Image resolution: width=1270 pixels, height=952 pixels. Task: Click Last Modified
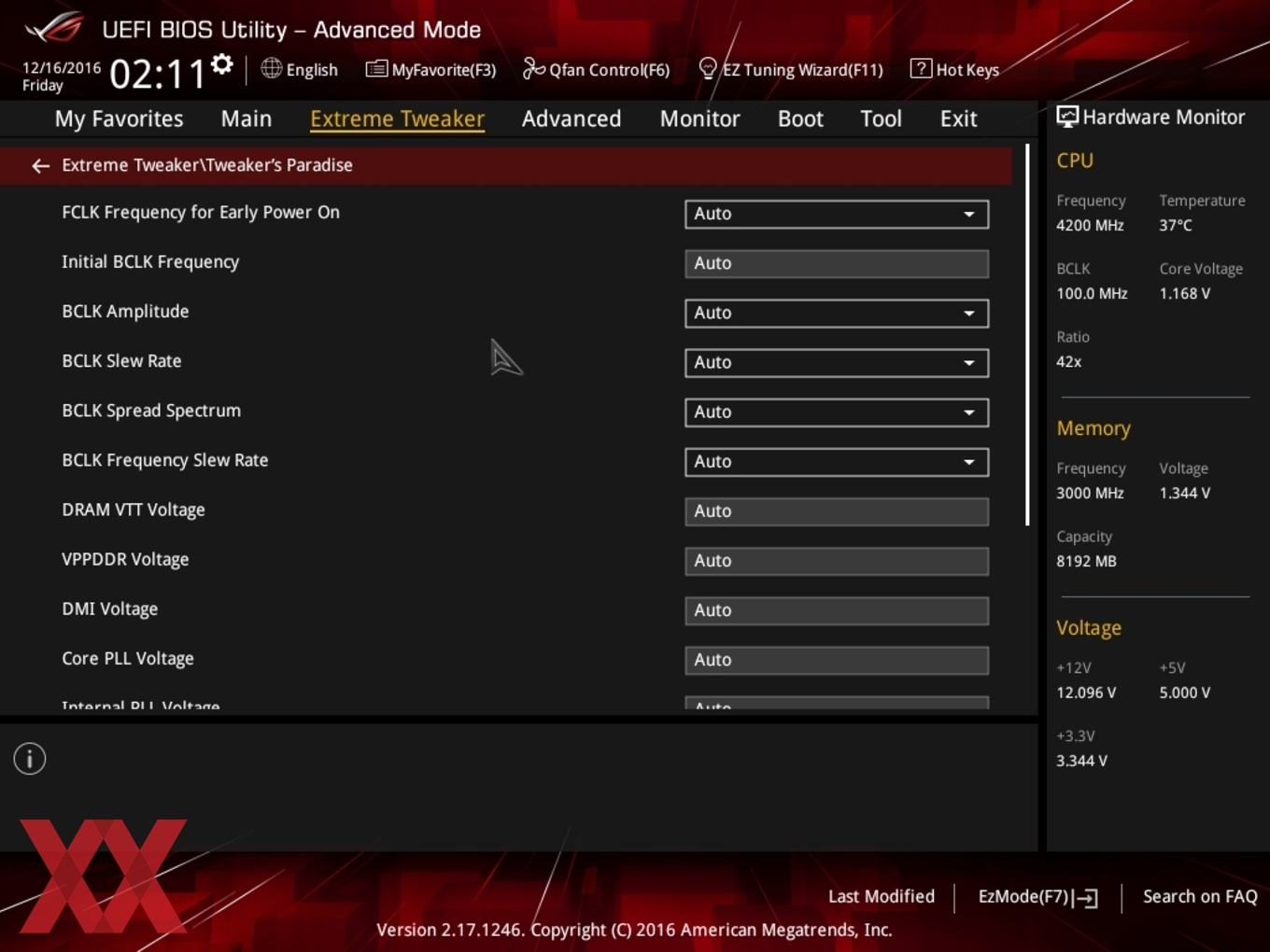[881, 896]
